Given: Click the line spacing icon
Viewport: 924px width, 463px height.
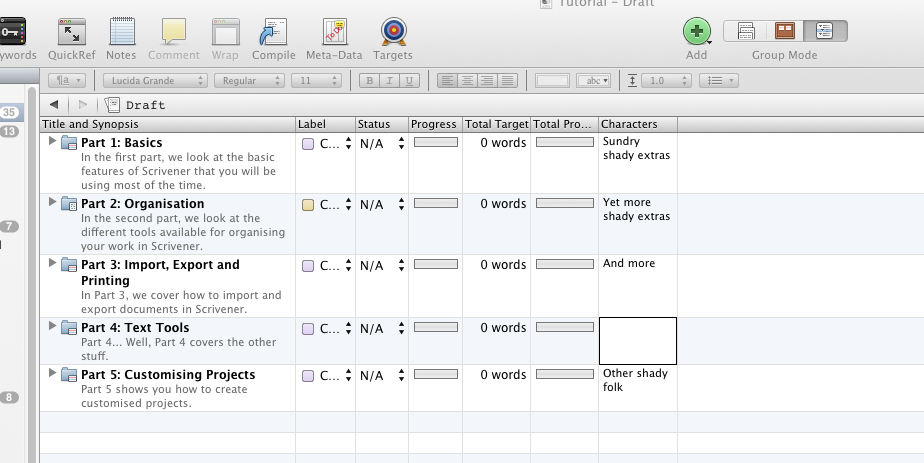Looking at the screenshot, I should tap(632, 81).
